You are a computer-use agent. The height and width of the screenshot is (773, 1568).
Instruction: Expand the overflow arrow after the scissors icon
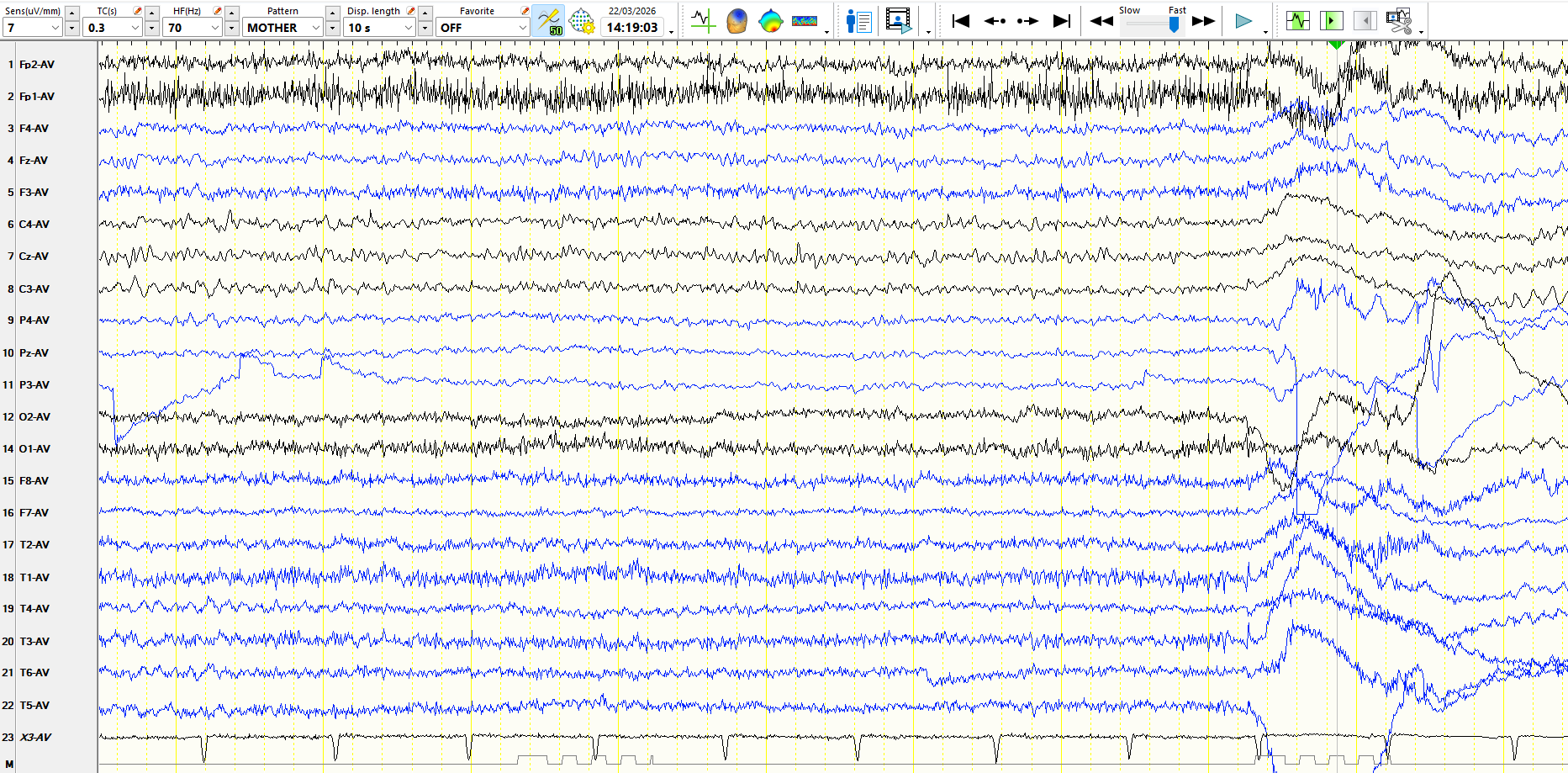coord(1421,32)
